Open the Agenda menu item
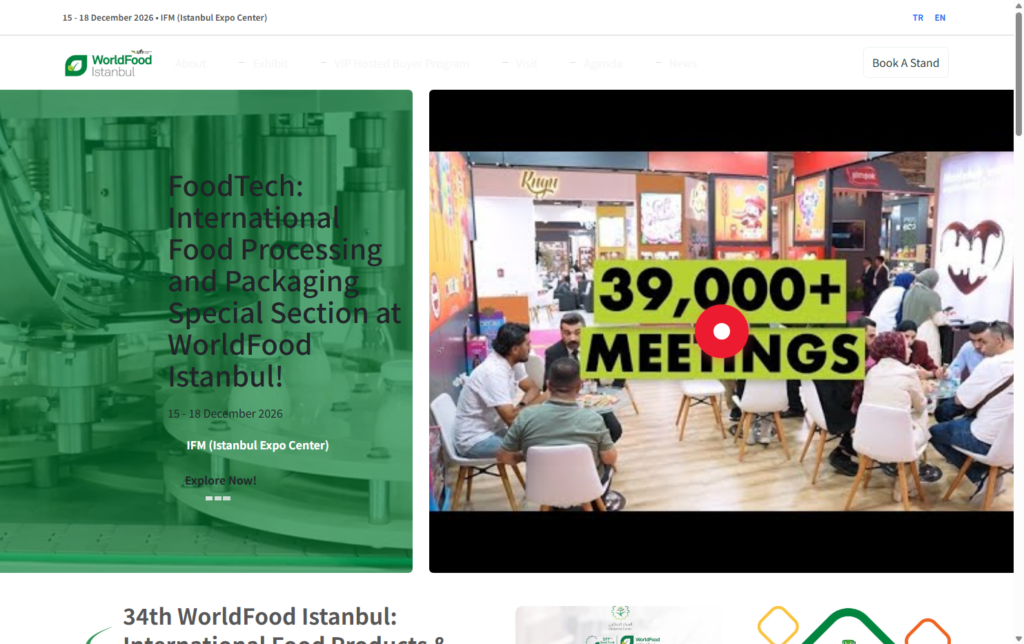The height and width of the screenshot is (644, 1024). tap(602, 63)
